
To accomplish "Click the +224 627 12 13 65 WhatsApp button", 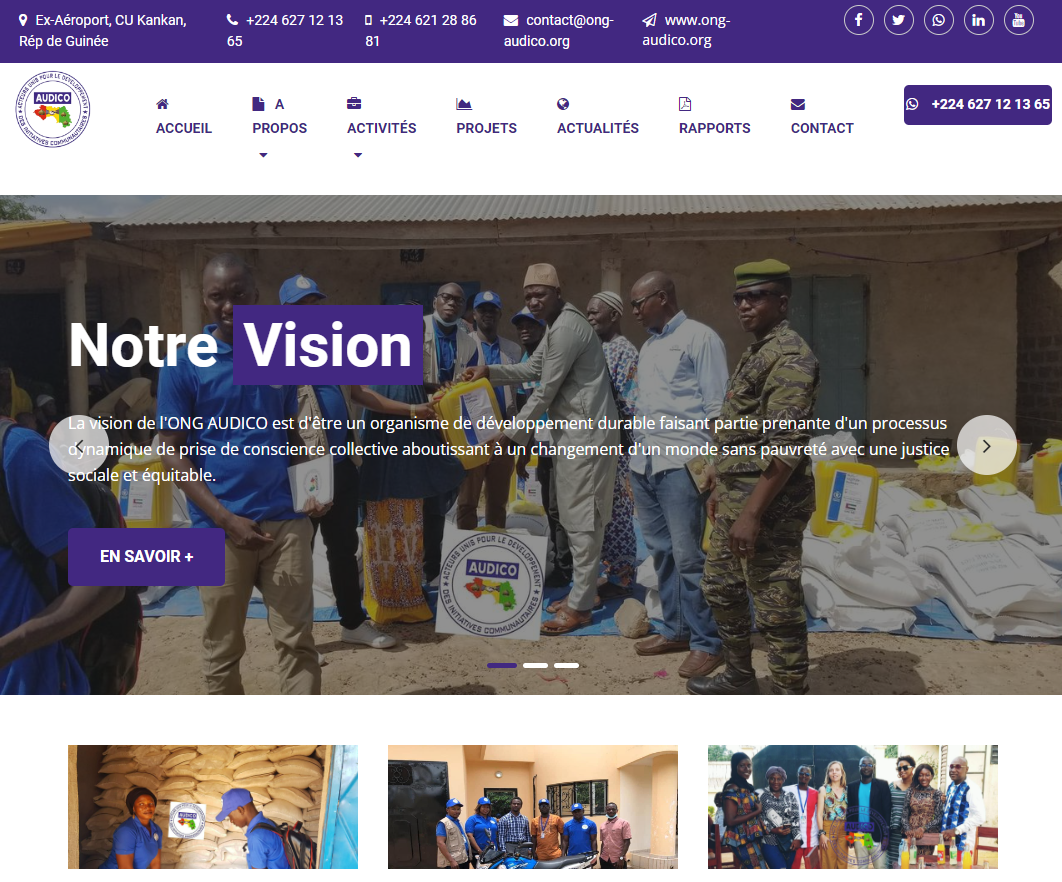I will coord(976,104).
